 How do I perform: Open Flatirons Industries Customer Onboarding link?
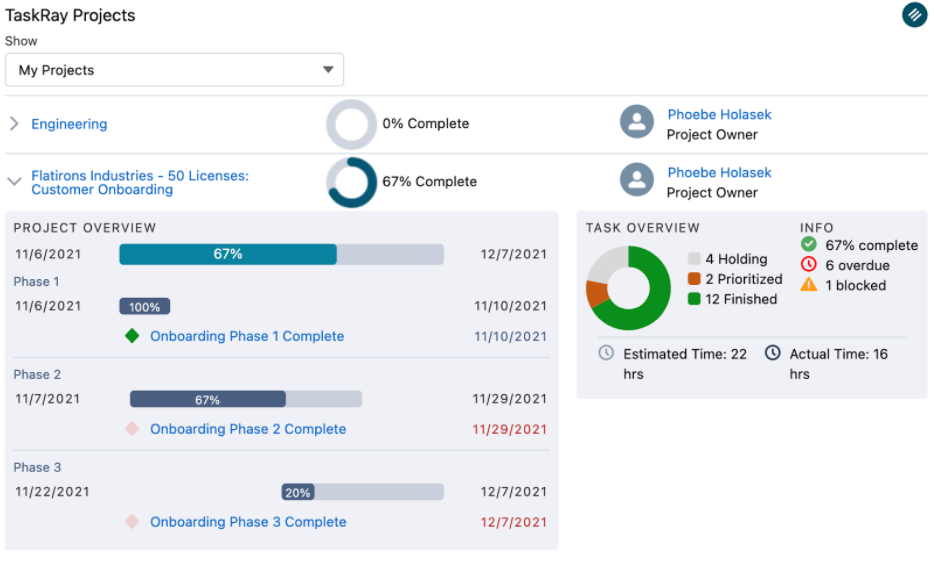click(x=140, y=182)
